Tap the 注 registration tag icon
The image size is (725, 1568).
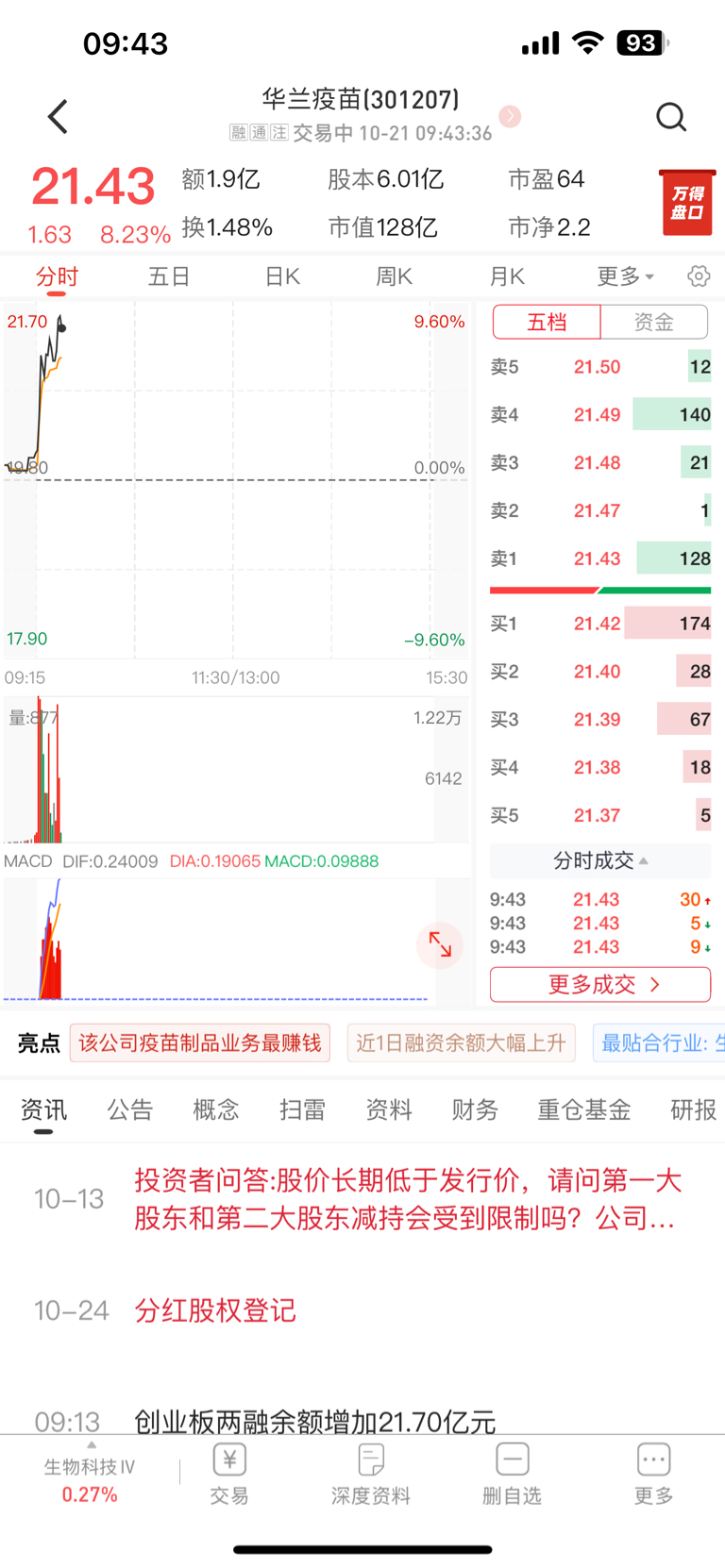(279, 133)
